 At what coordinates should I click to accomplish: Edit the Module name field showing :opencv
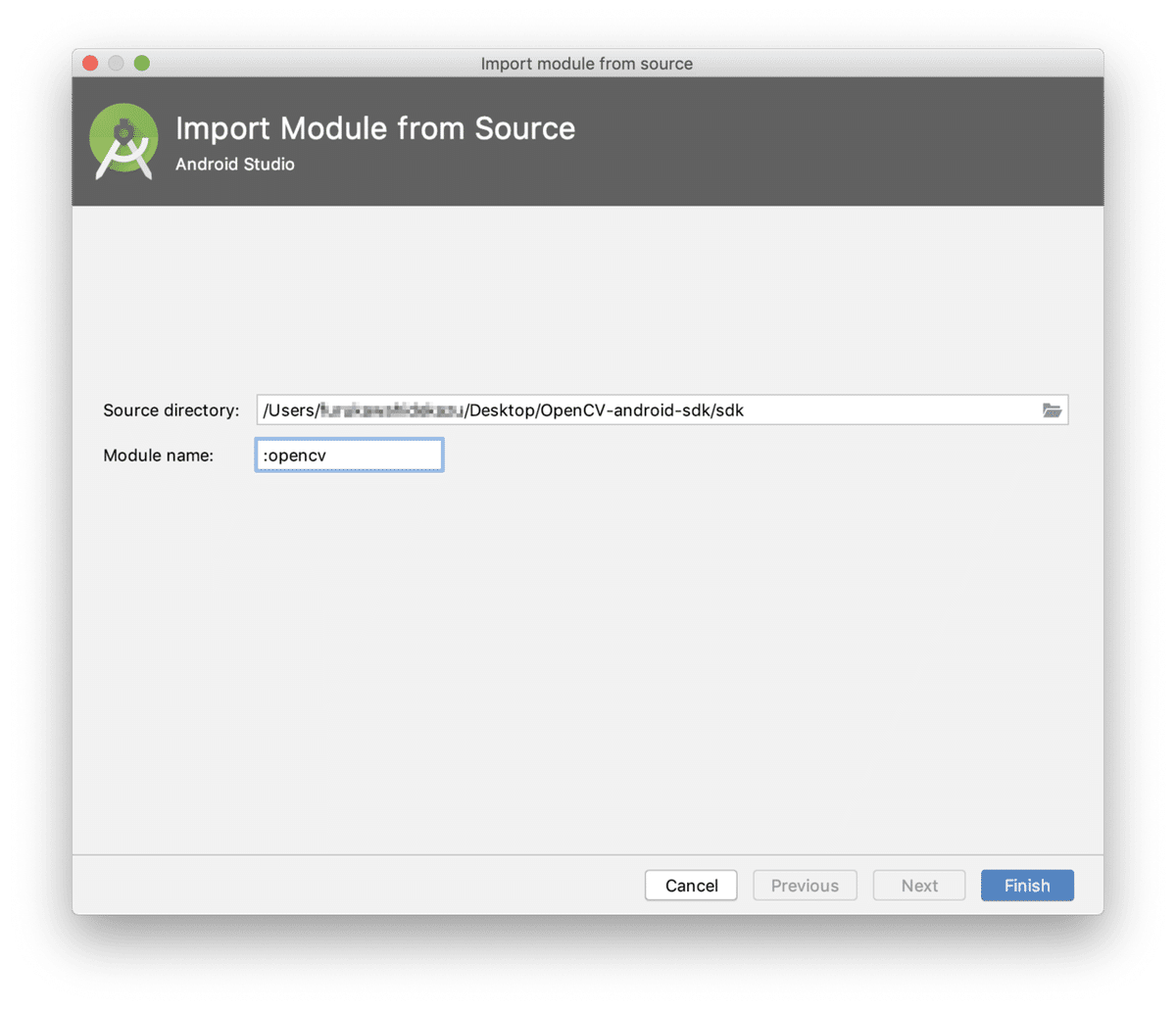(x=348, y=455)
